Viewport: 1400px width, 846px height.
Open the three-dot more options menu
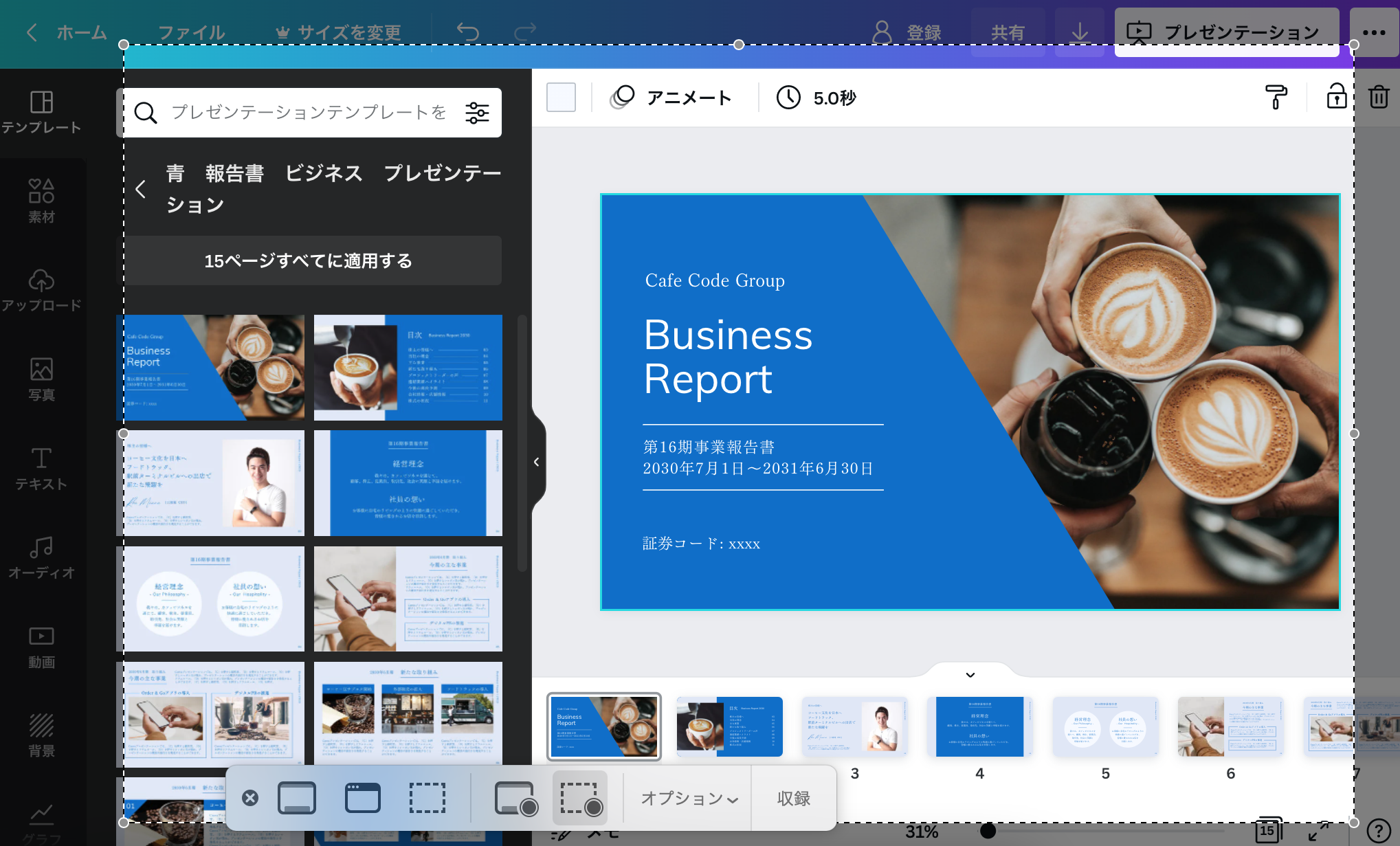tap(1374, 32)
